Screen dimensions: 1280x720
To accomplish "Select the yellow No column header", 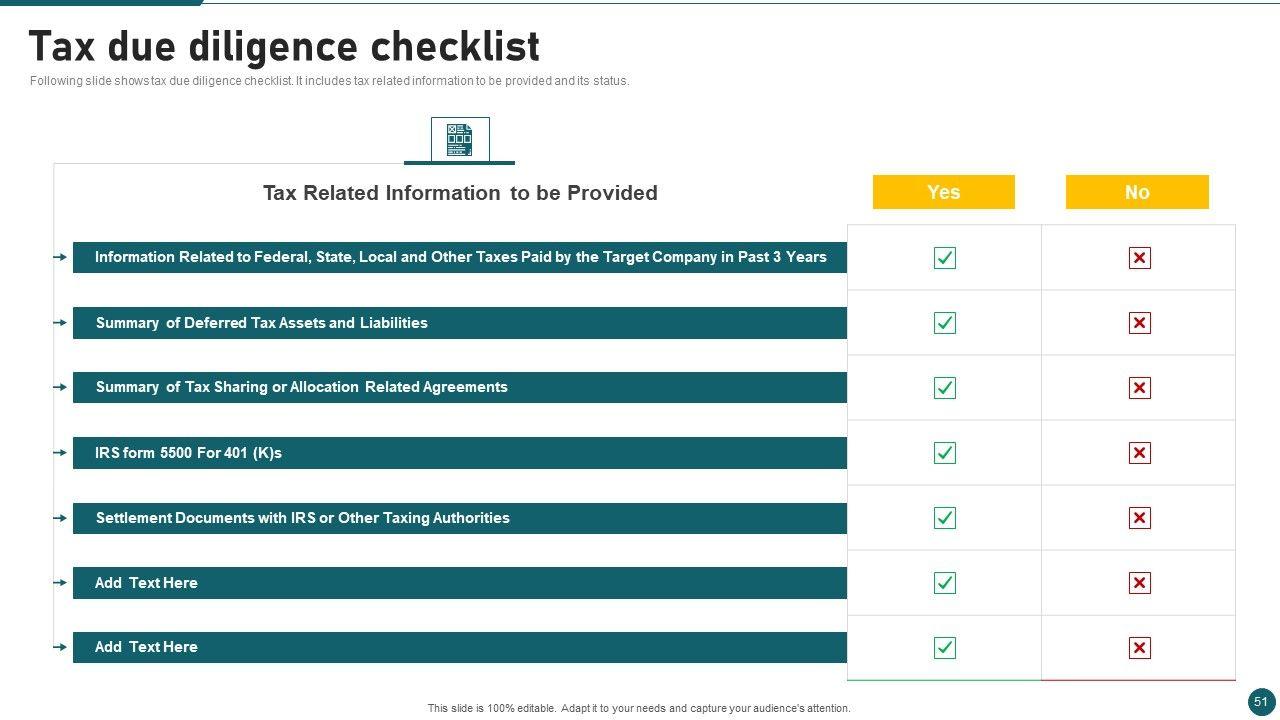I will (x=1137, y=192).
